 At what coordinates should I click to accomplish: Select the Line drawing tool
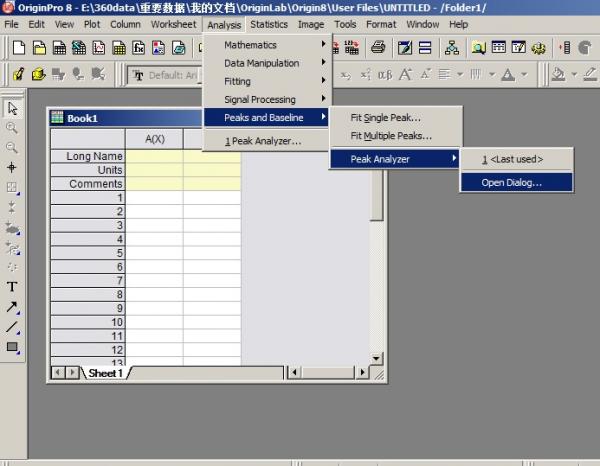pos(12,327)
